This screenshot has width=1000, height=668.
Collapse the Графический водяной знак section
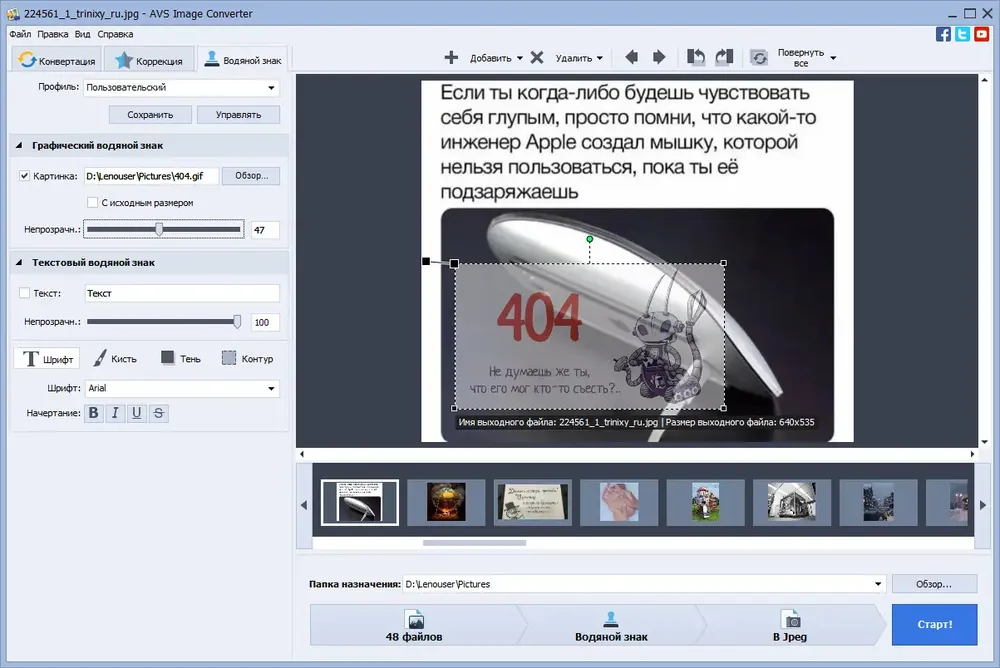pyautogui.click(x=19, y=145)
